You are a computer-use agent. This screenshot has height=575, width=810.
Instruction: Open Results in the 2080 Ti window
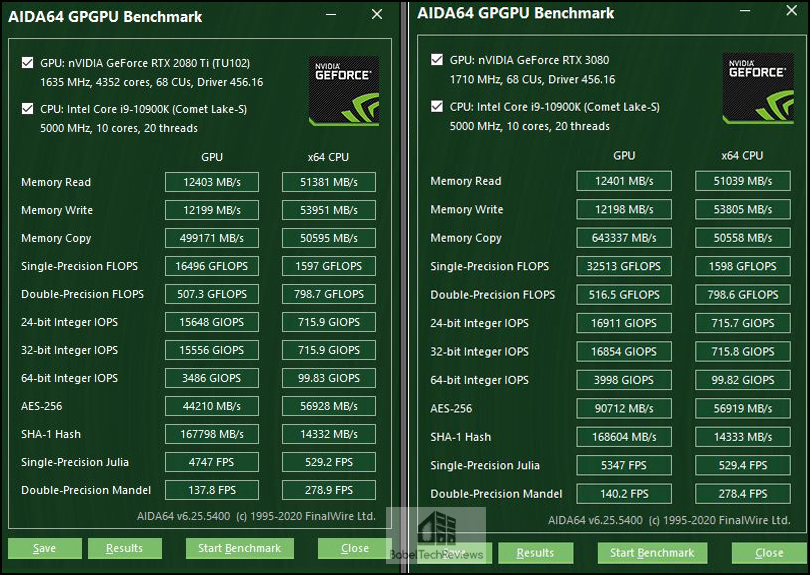click(x=124, y=548)
